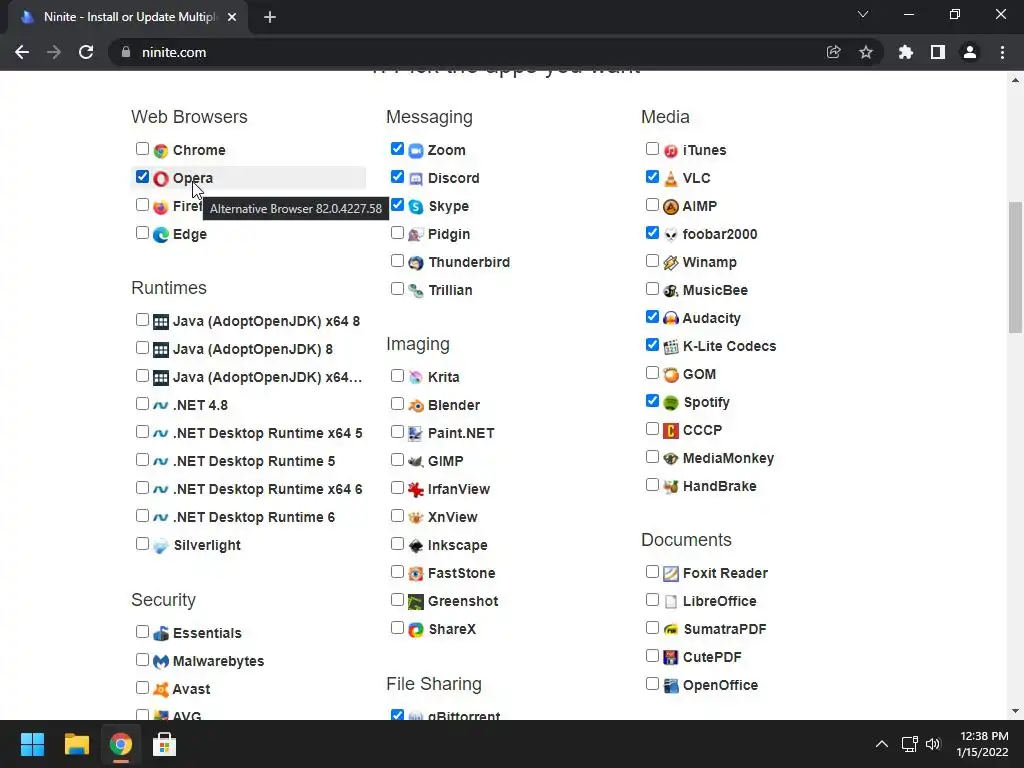
Task: Open the clock showing 12:38 PM
Action: pos(982,744)
